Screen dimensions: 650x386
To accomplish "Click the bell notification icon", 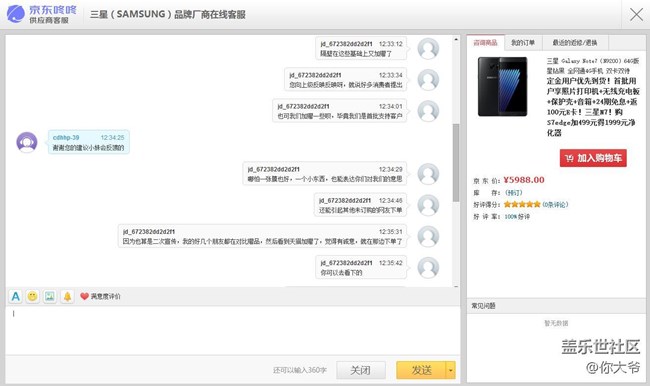I will coord(67,296).
